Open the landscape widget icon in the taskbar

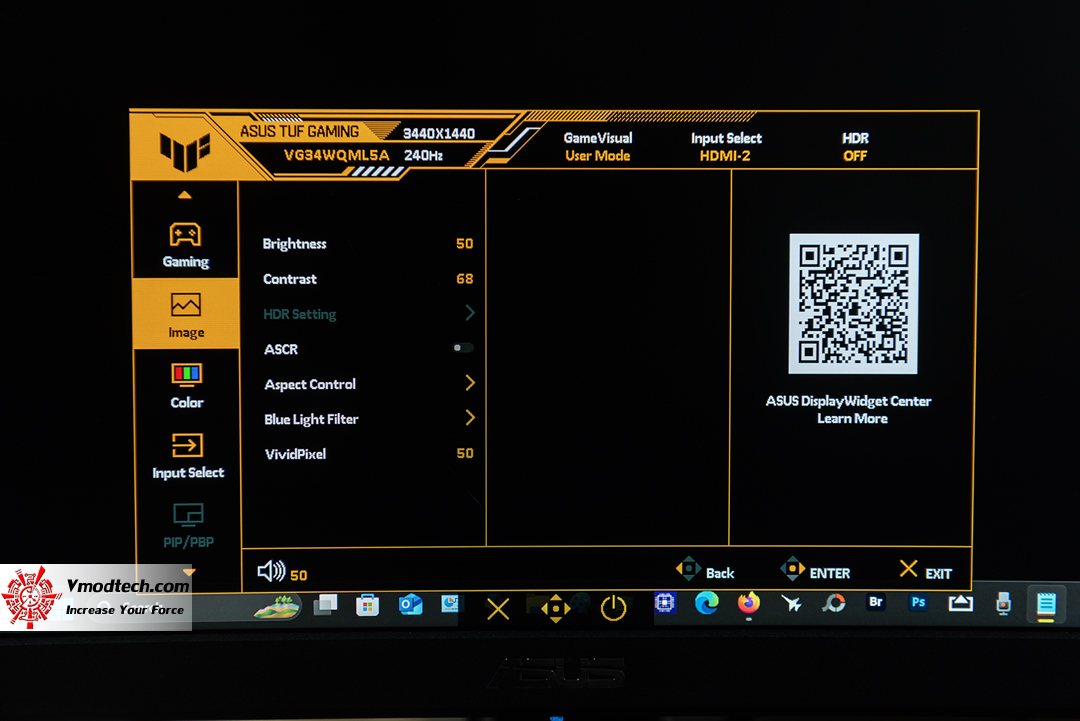[x=277, y=607]
